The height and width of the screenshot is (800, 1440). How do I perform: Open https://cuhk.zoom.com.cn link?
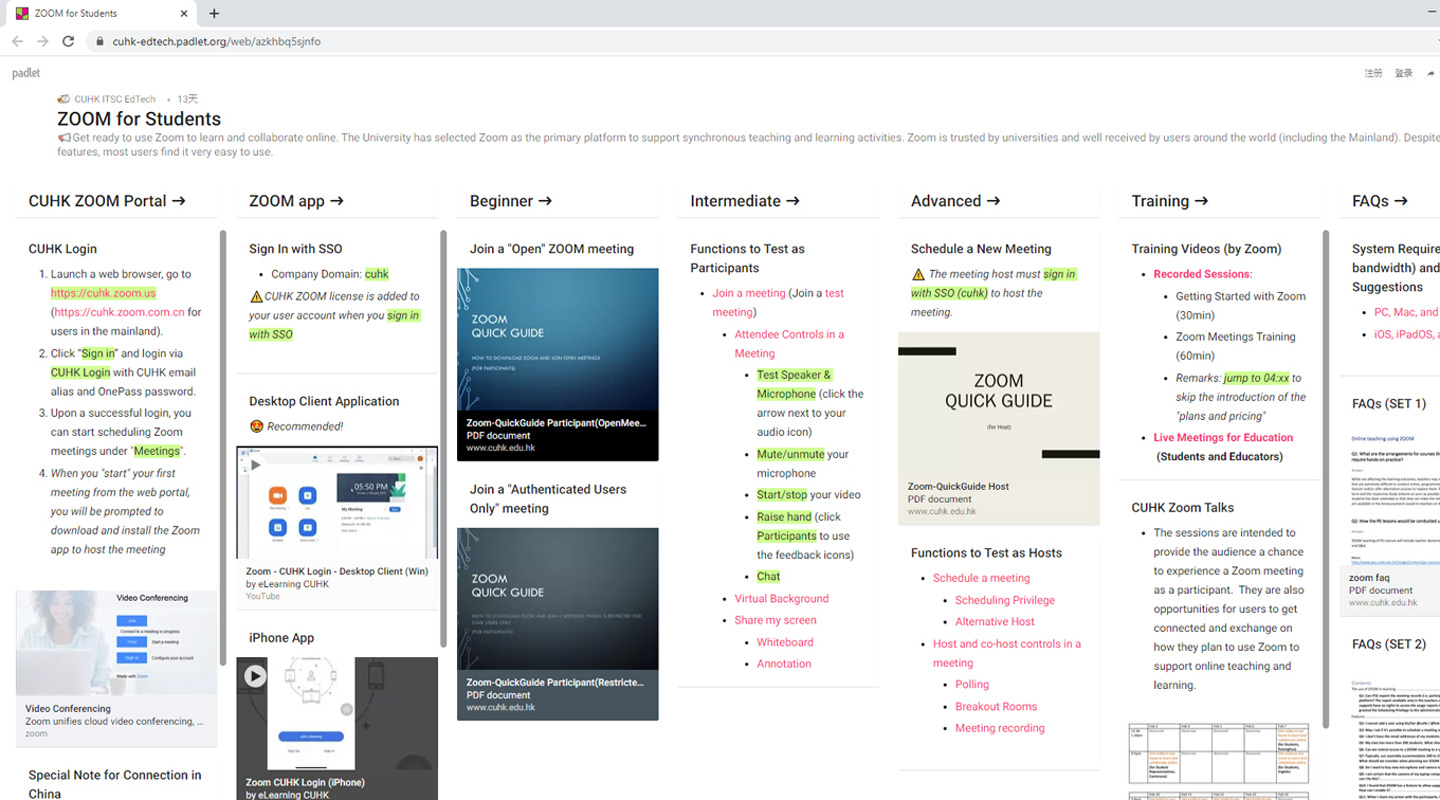(x=119, y=312)
